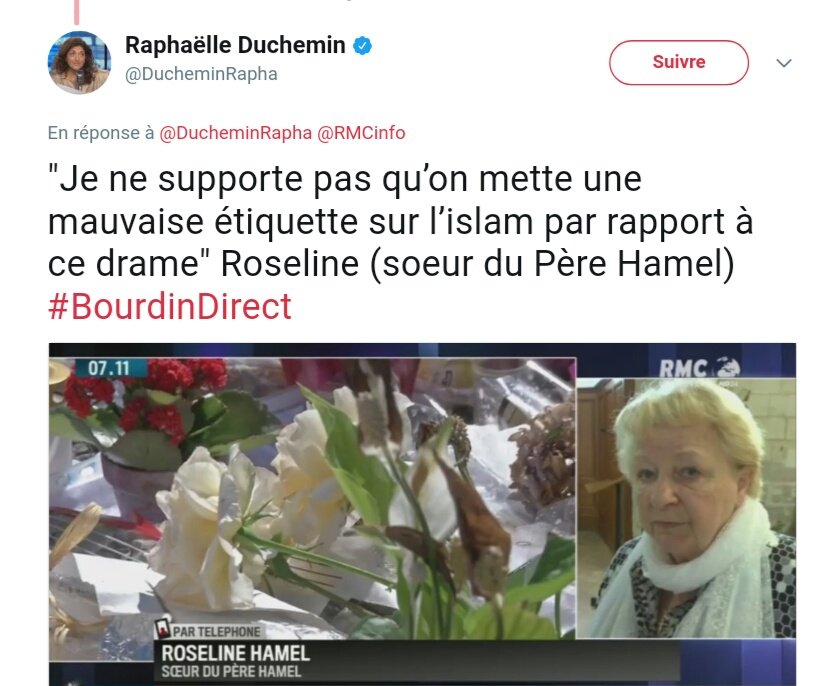Open @DucheminRapha in the reply line
This screenshot has height=686, width=833.
(x=235, y=133)
